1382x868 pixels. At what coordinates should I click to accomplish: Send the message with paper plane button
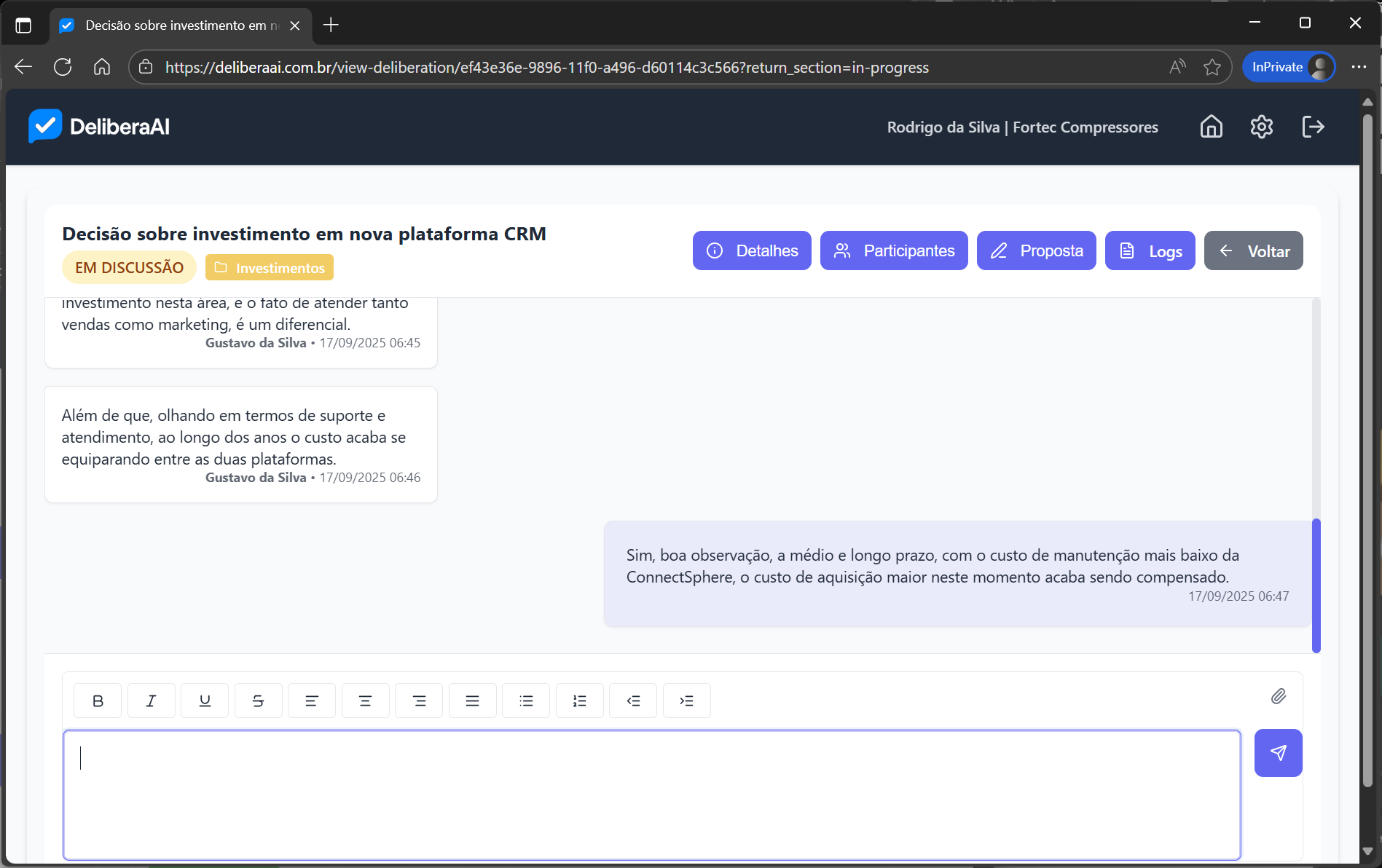click(x=1278, y=753)
